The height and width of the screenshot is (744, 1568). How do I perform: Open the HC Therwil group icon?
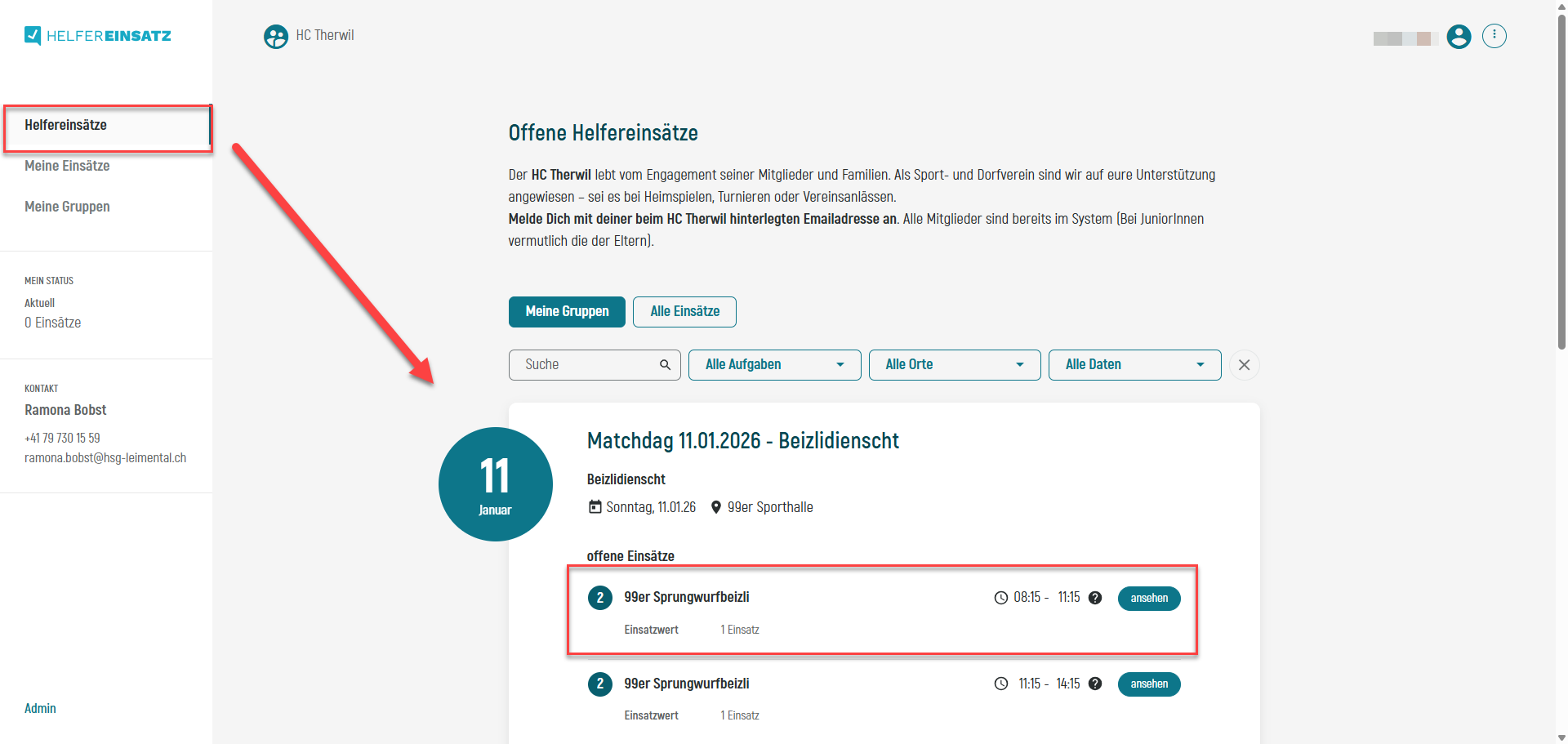click(x=275, y=36)
